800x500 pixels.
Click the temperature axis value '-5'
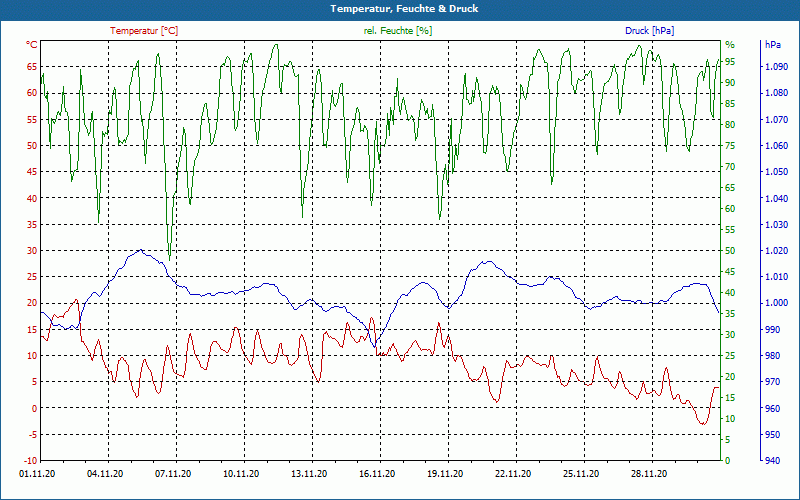pos(32,435)
